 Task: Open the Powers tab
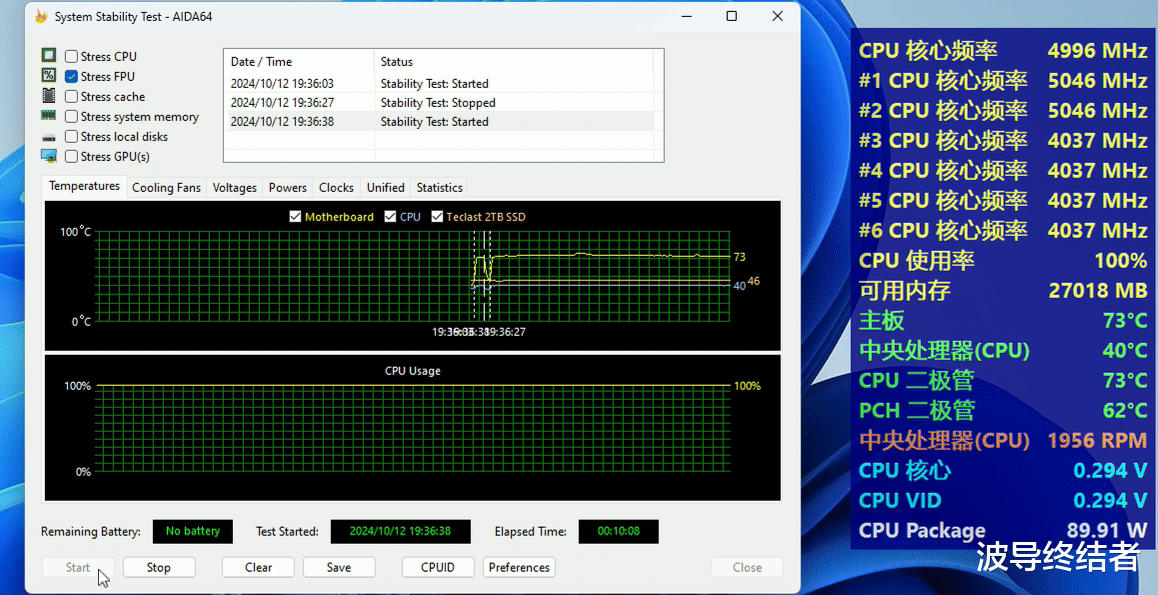[x=287, y=188]
